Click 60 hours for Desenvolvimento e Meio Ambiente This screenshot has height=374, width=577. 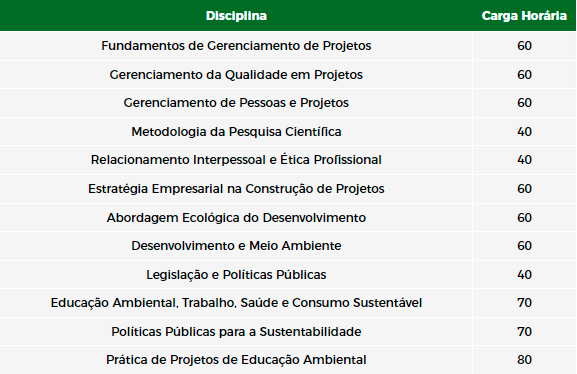(524, 246)
